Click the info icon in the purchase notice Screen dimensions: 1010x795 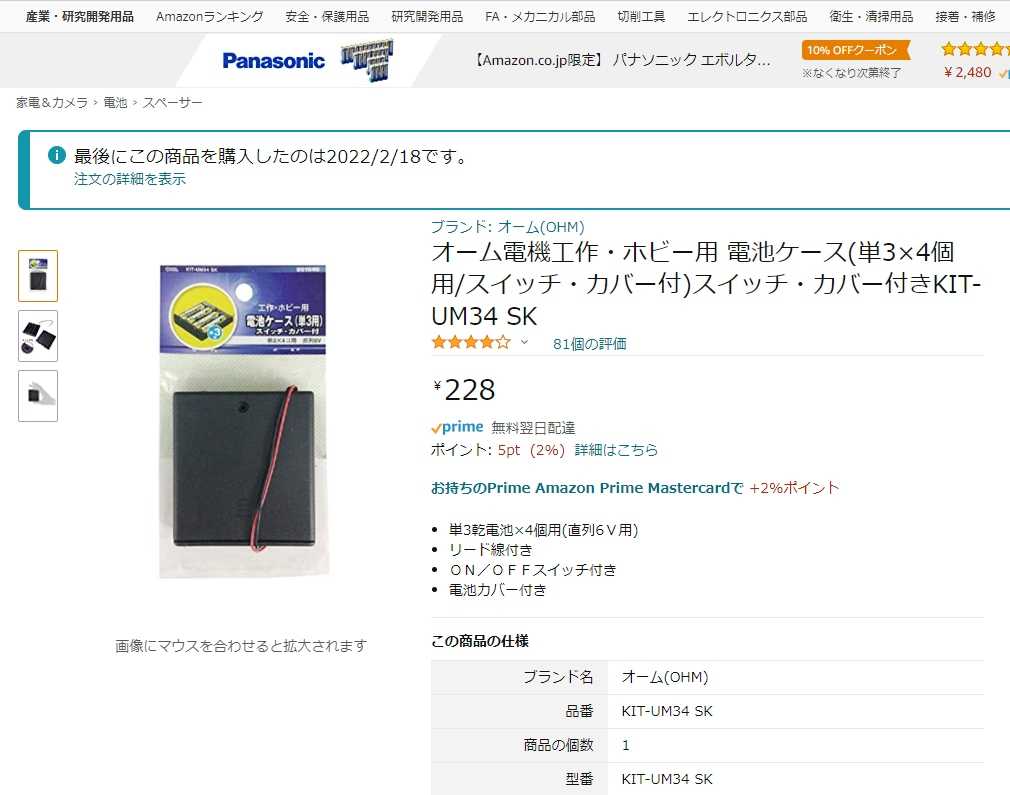pyautogui.click(x=57, y=155)
